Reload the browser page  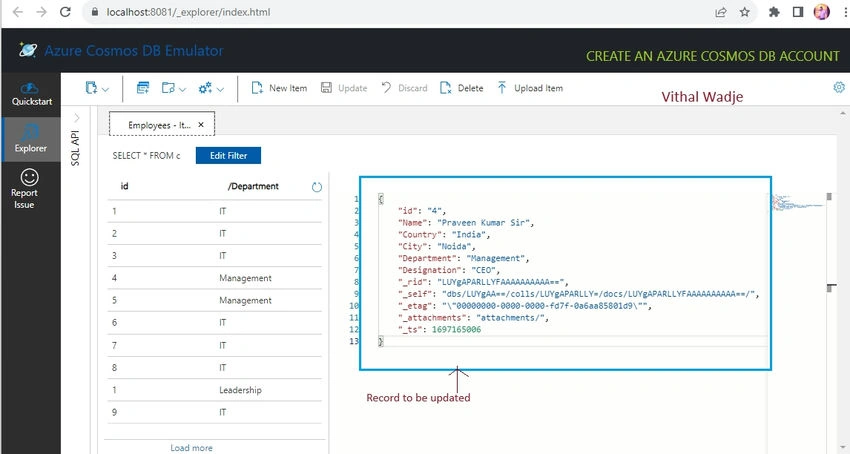pos(65,12)
